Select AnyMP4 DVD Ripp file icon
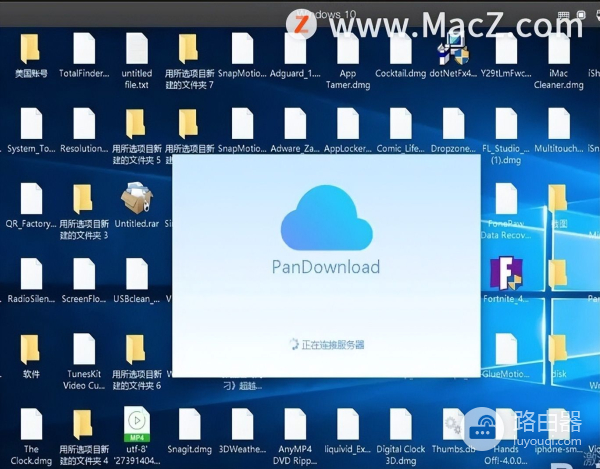This screenshot has height=469, width=600. pos(295,423)
